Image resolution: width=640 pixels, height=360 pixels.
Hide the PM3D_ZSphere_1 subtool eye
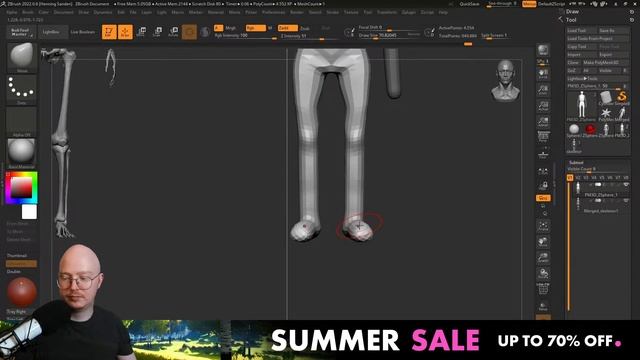(x=626, y=185)
